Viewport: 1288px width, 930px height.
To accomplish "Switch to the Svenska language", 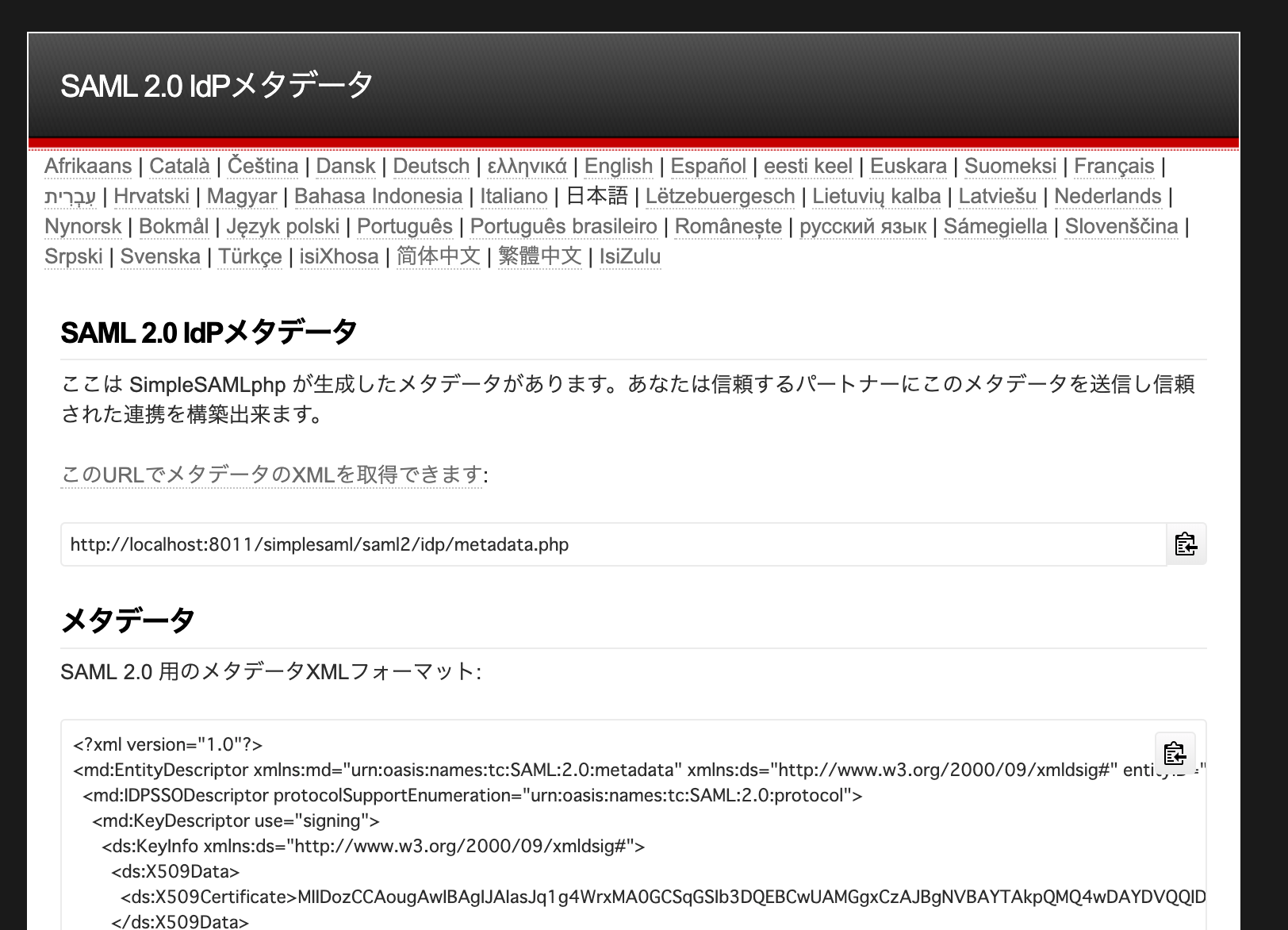I will pos(160,256).
